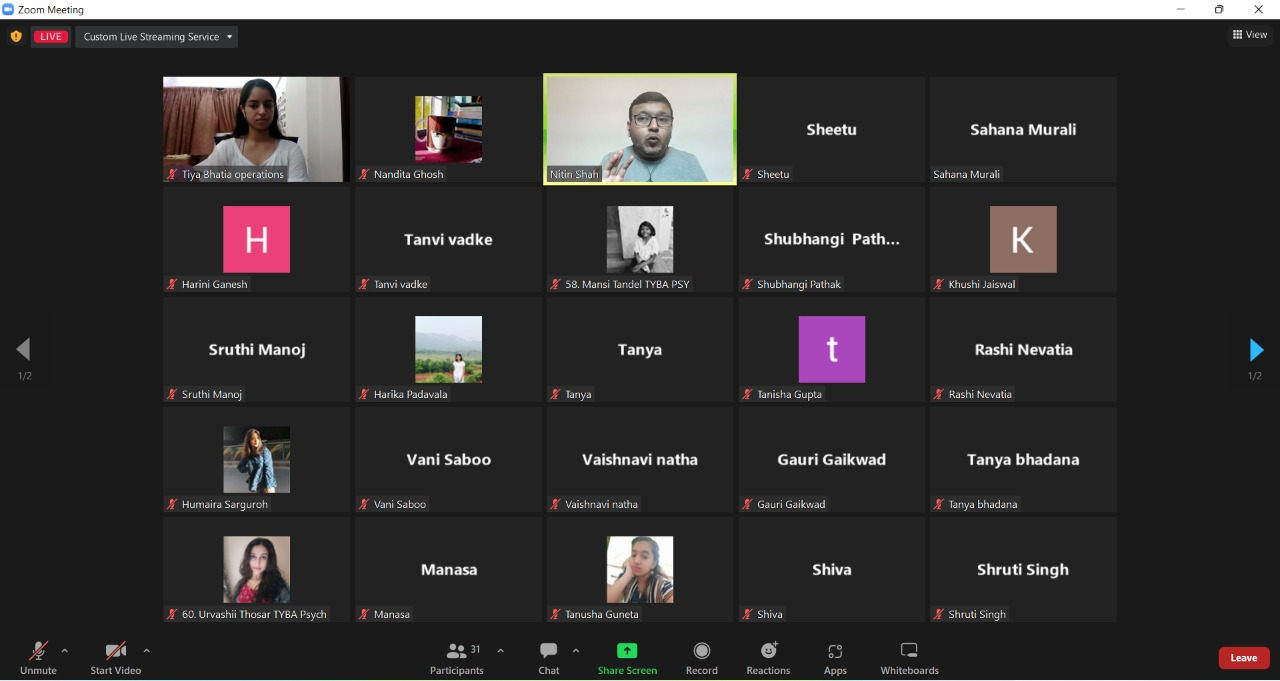
Task: Click the Manasa participant tile
Action: click(448, 570)
